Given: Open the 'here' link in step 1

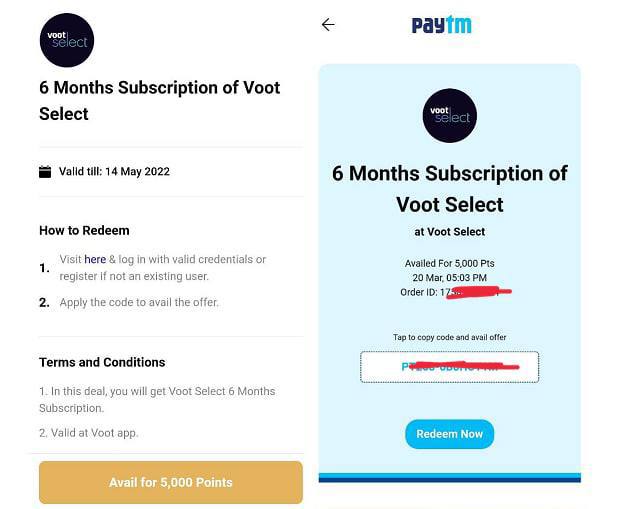Looking at the screenshot, I should pyautogui.click(x=95, y=260).
